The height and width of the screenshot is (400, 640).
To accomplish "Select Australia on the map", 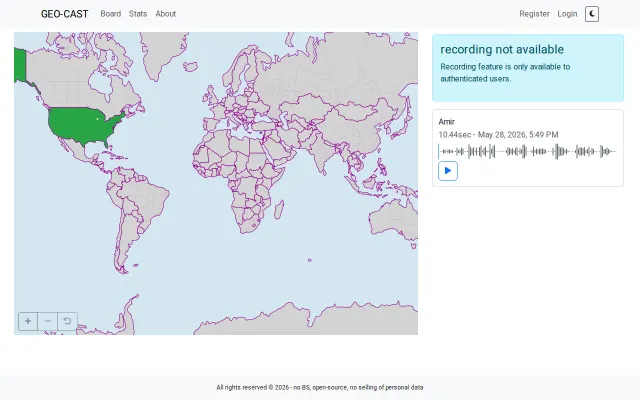I will (x=394, y=220).
